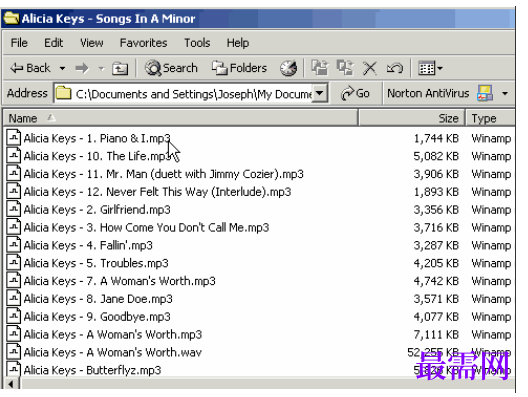
Task: Click the folder icon in Address bar
Action: pyautogui.click(x=64, y=93)
